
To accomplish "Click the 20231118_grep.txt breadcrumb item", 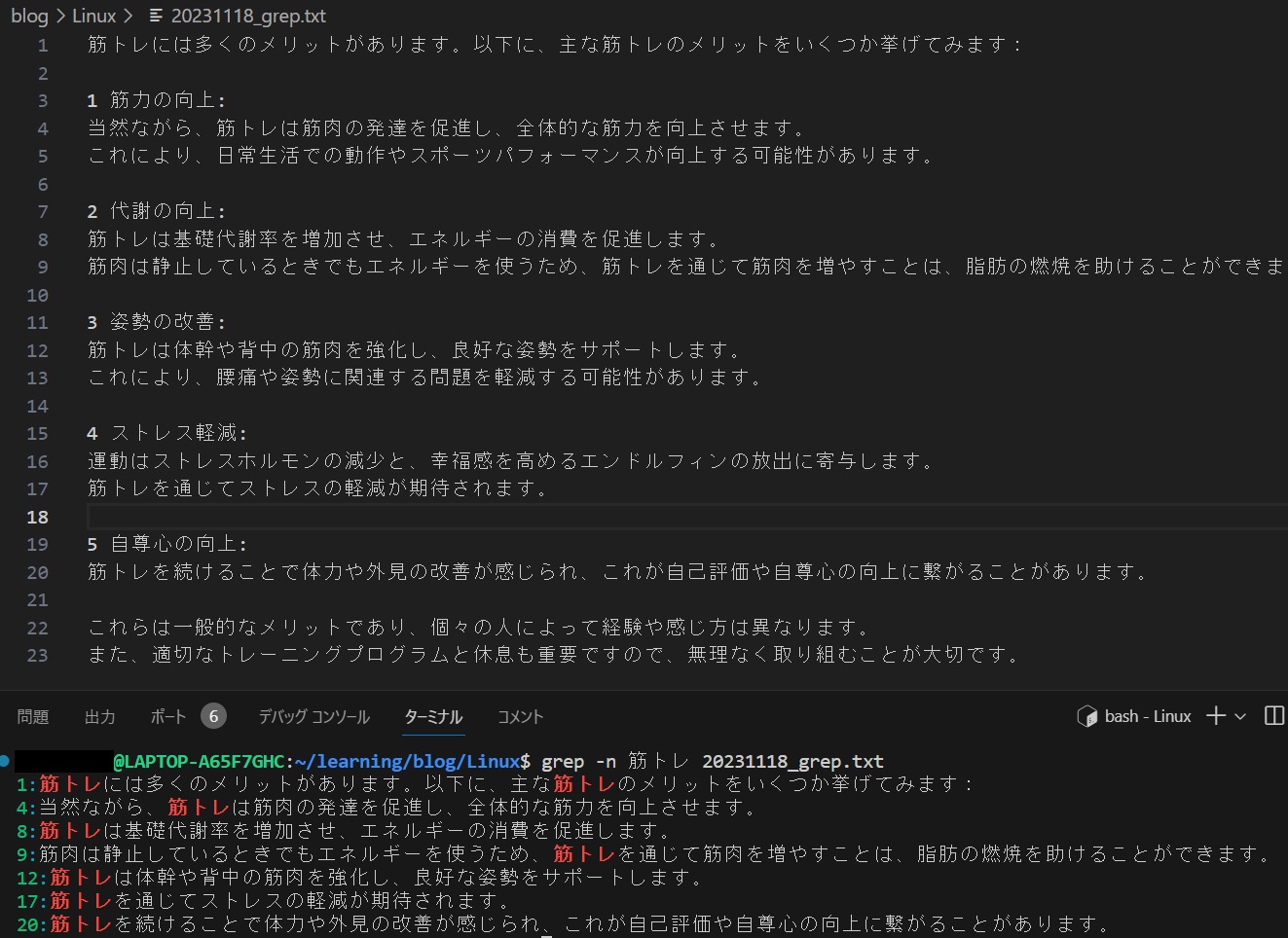I will point(248,16).
